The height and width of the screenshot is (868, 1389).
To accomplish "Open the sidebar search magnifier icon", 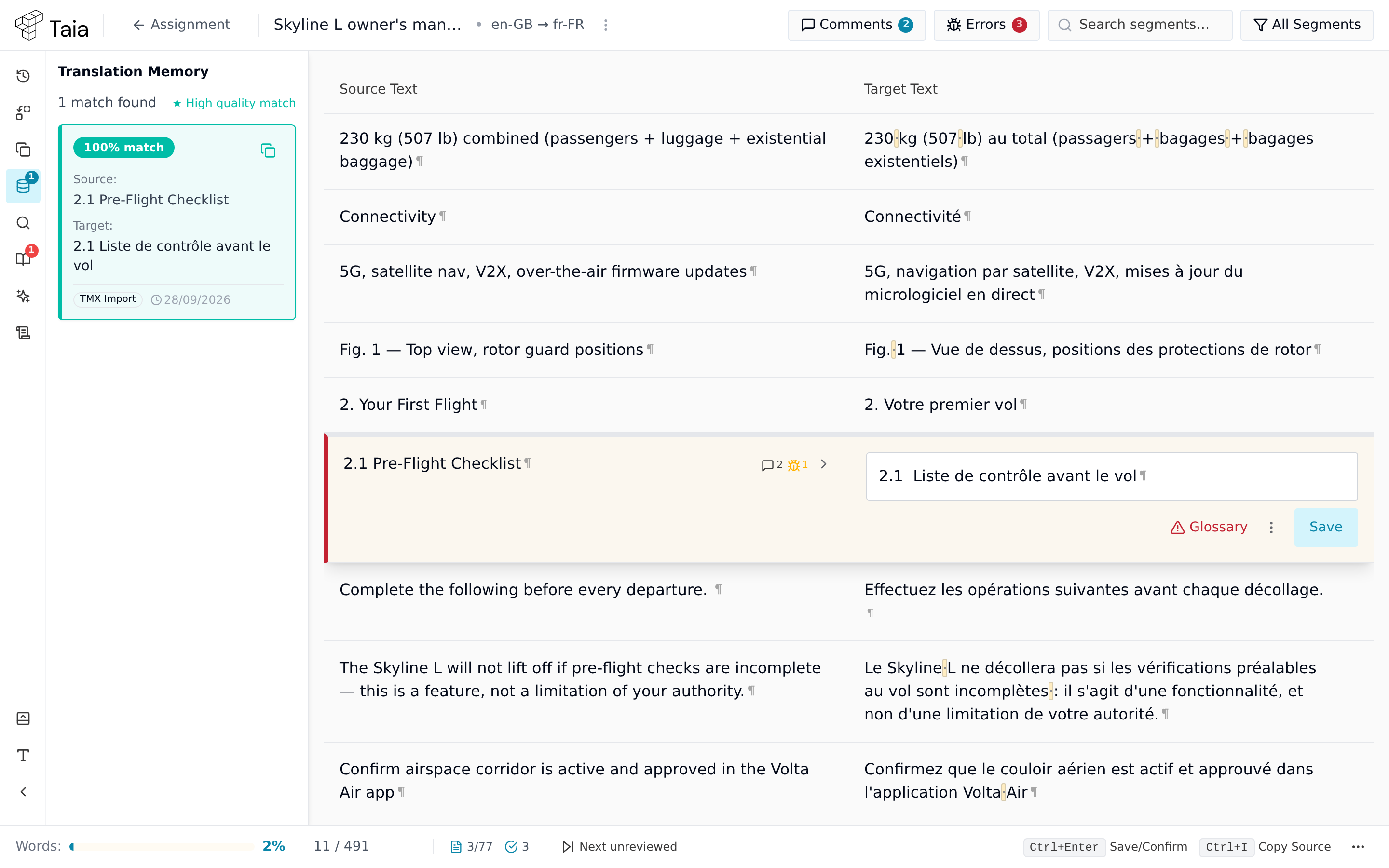I will click(23, 223).
